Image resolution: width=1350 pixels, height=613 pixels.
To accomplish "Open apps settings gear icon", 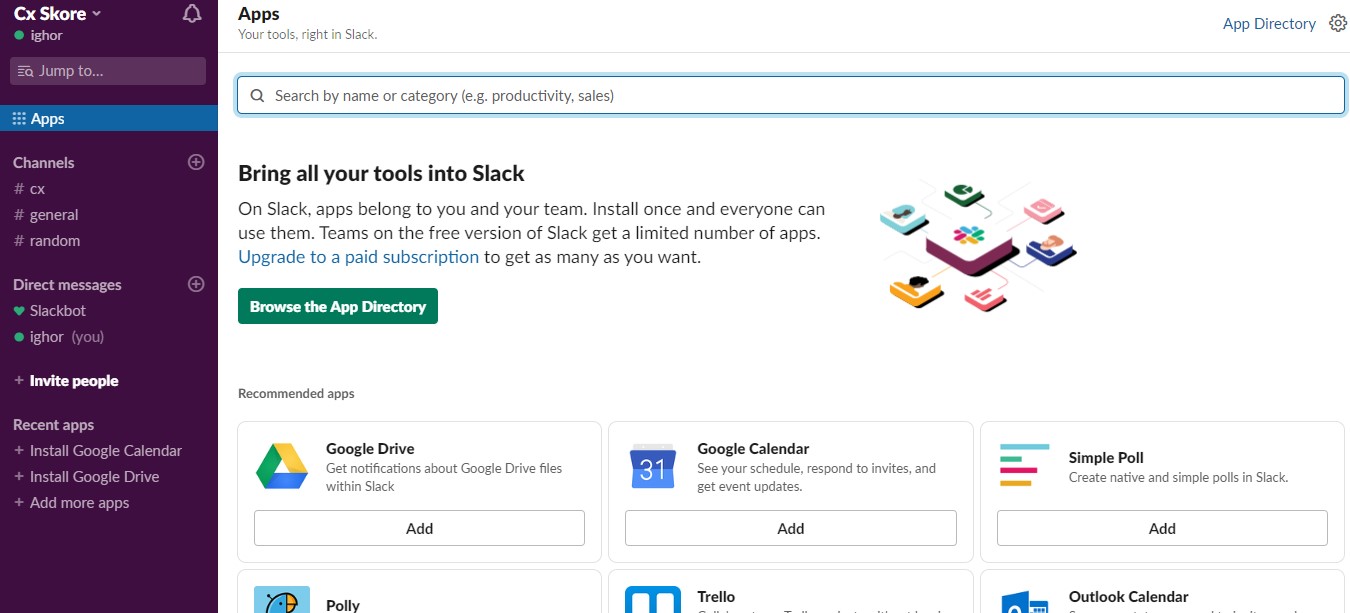I will 1338,23.
